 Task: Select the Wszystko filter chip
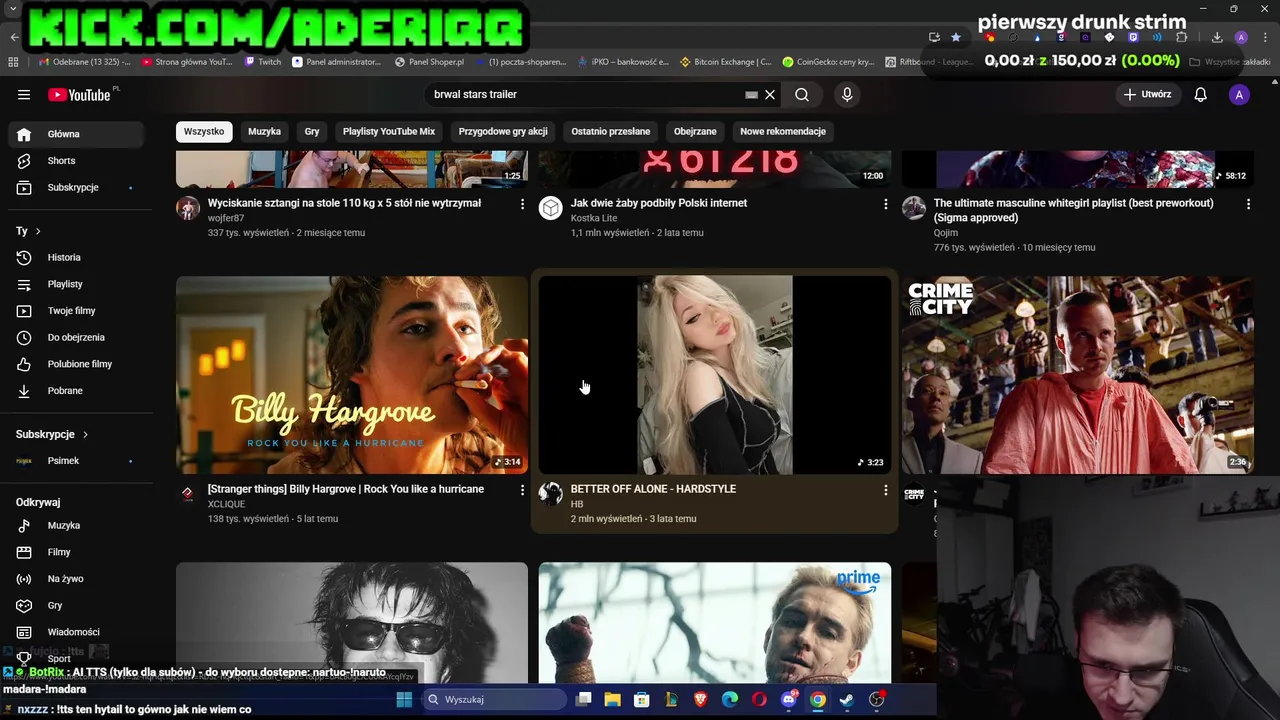204,131
